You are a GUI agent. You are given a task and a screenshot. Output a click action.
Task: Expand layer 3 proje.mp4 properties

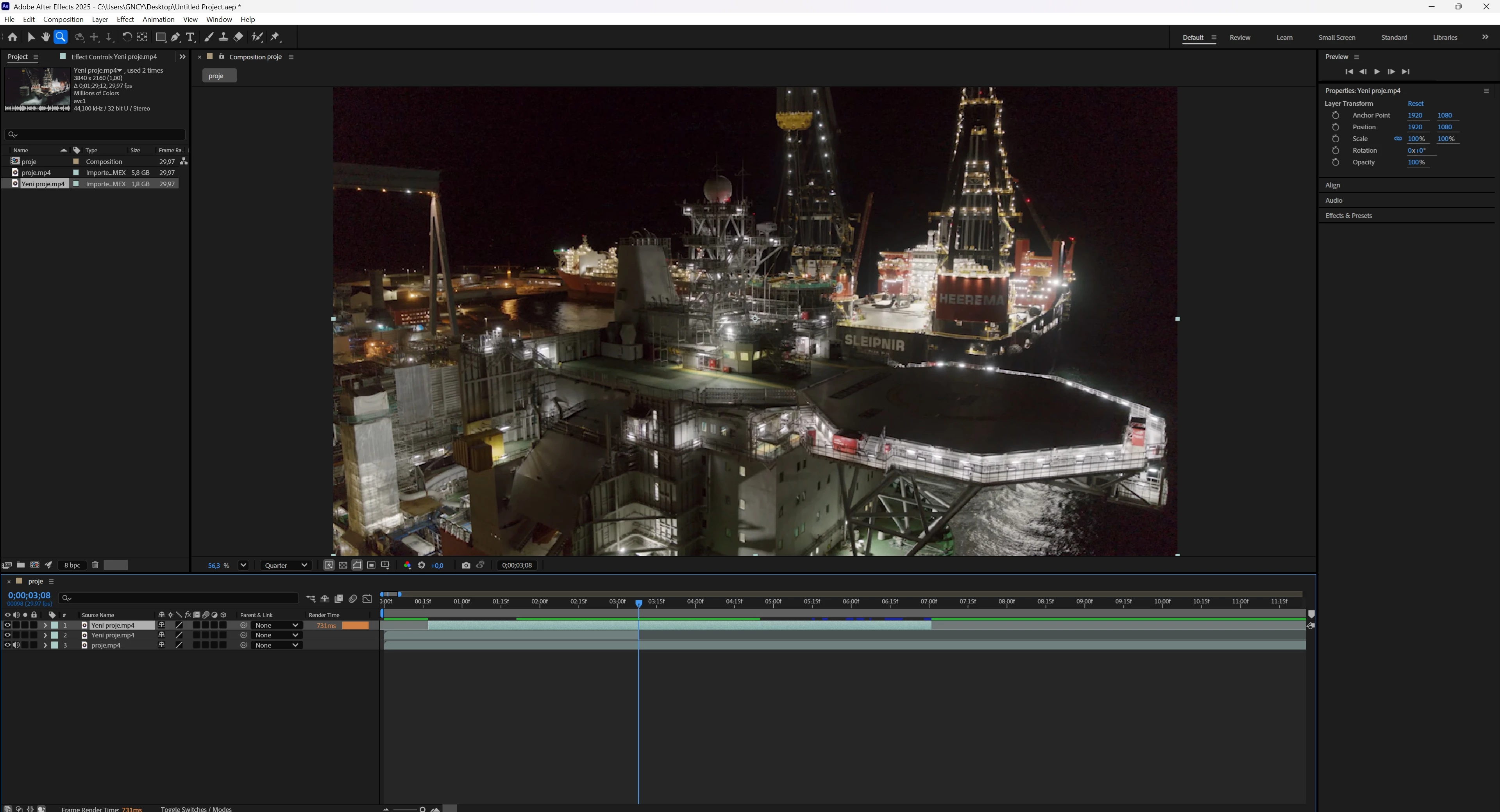[x=45, y=645]
